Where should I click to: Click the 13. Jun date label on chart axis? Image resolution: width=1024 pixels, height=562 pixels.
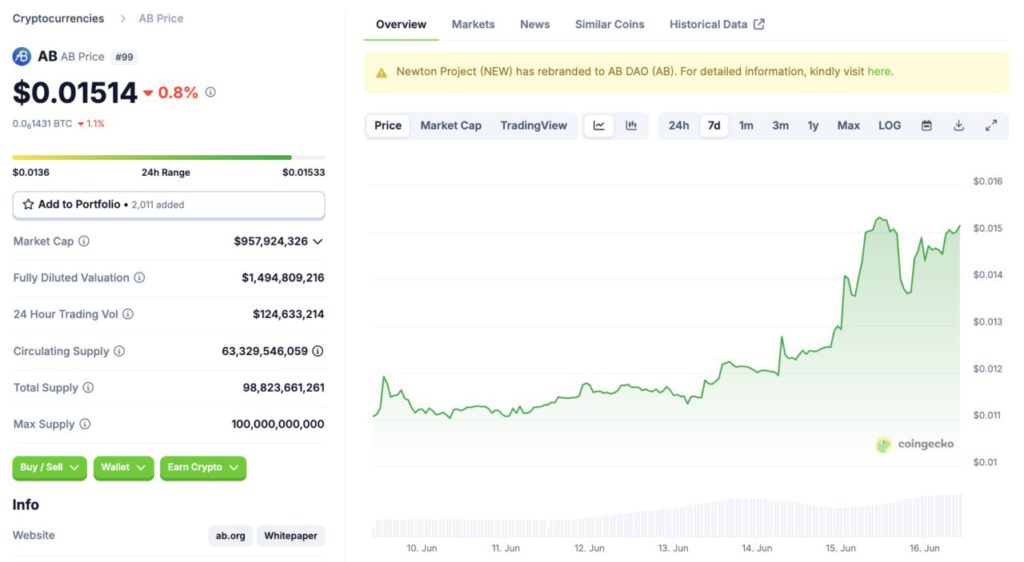673,548
